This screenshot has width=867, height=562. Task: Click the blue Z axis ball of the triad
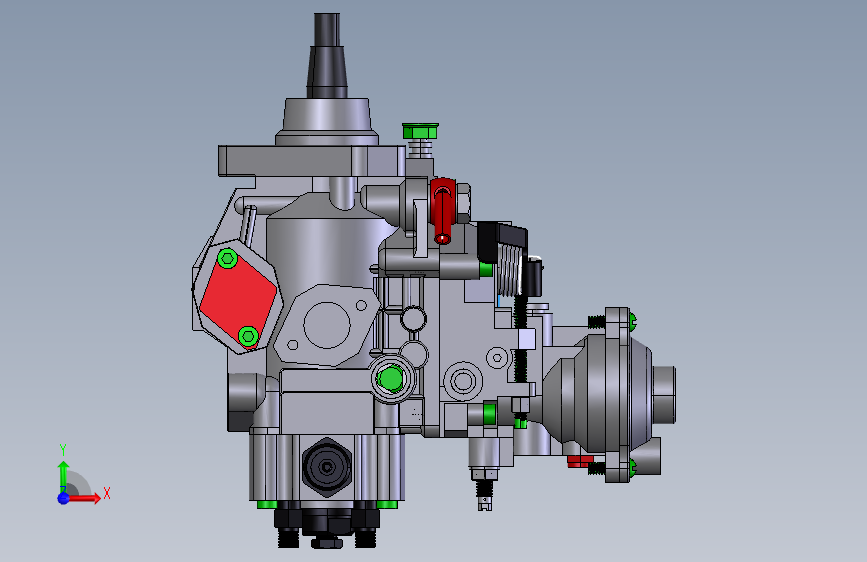tap(64, 498)
